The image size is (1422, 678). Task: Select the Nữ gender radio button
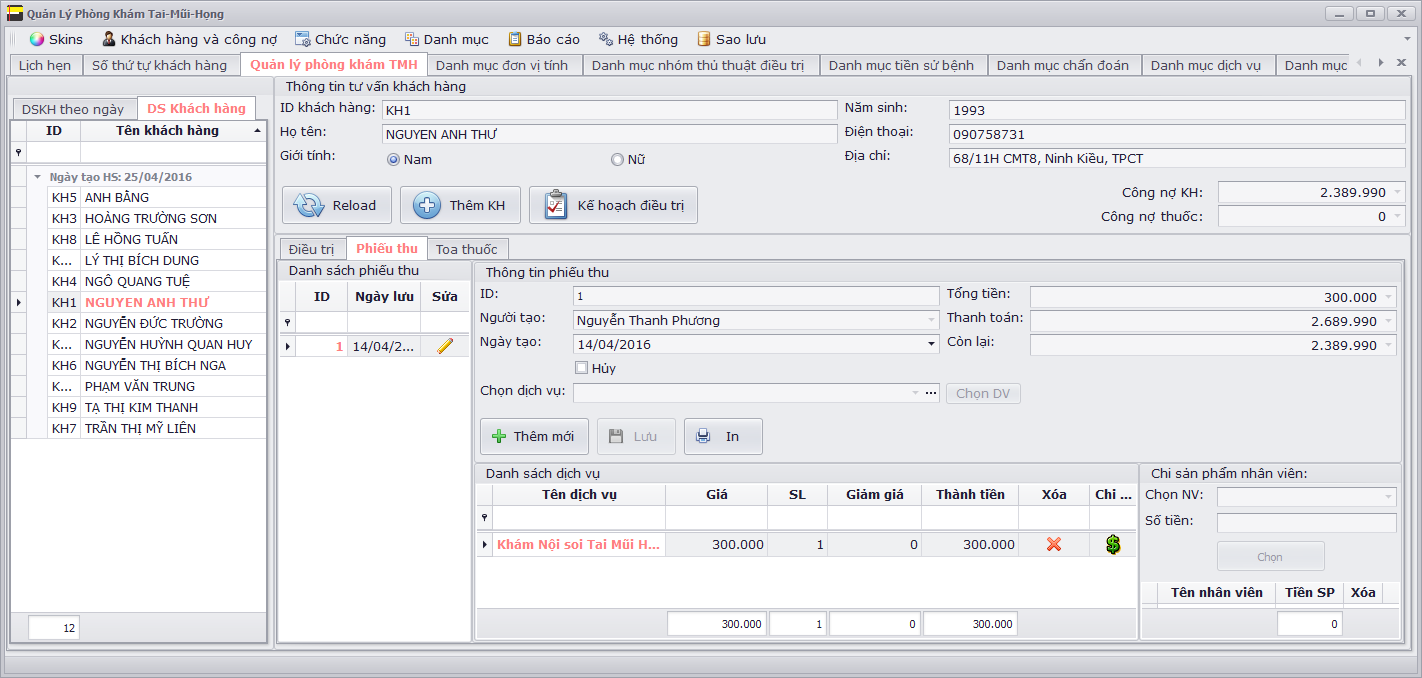(617, 159)
